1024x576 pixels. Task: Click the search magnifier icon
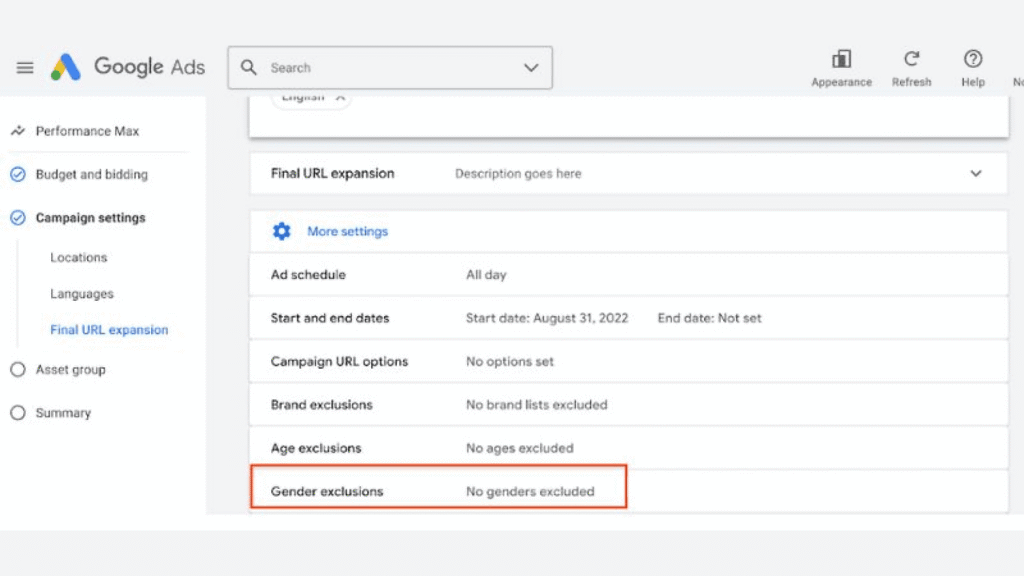[x=249, y=67]
